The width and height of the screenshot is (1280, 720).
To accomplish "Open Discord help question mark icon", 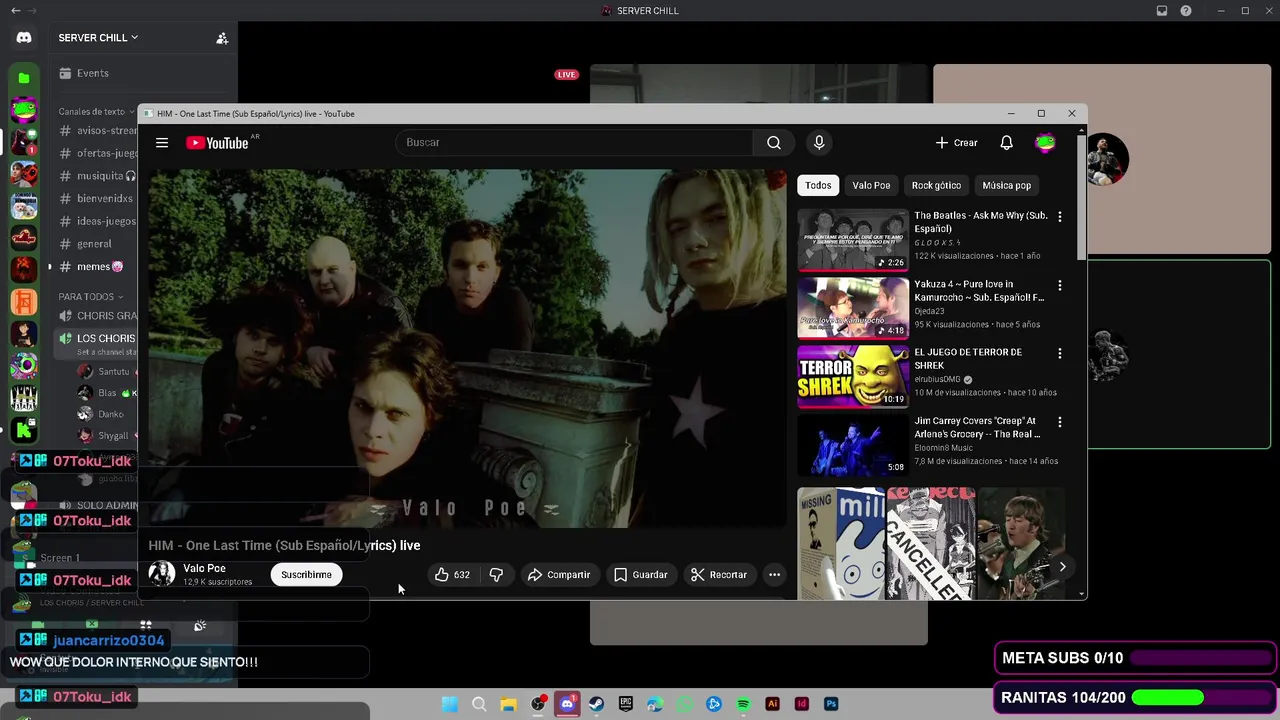I will (1186, 11).
